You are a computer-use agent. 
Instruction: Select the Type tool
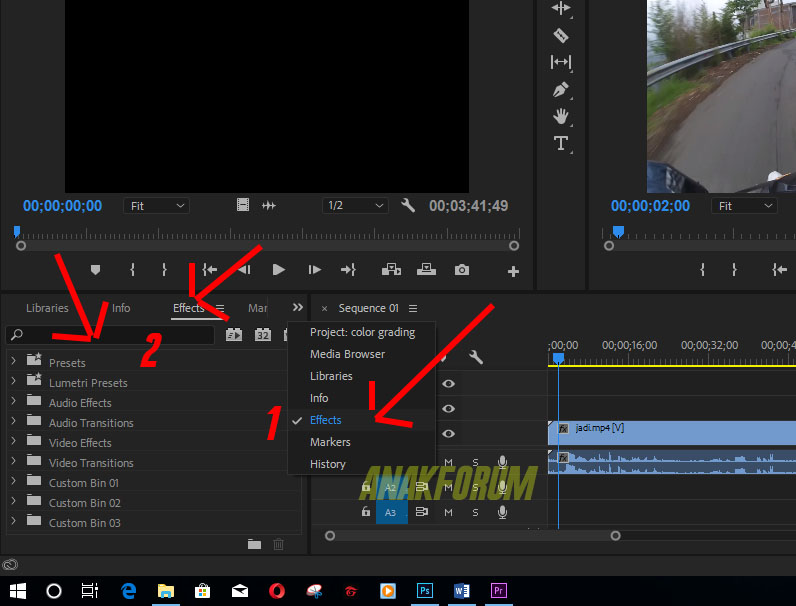click(x=560, y=143)
